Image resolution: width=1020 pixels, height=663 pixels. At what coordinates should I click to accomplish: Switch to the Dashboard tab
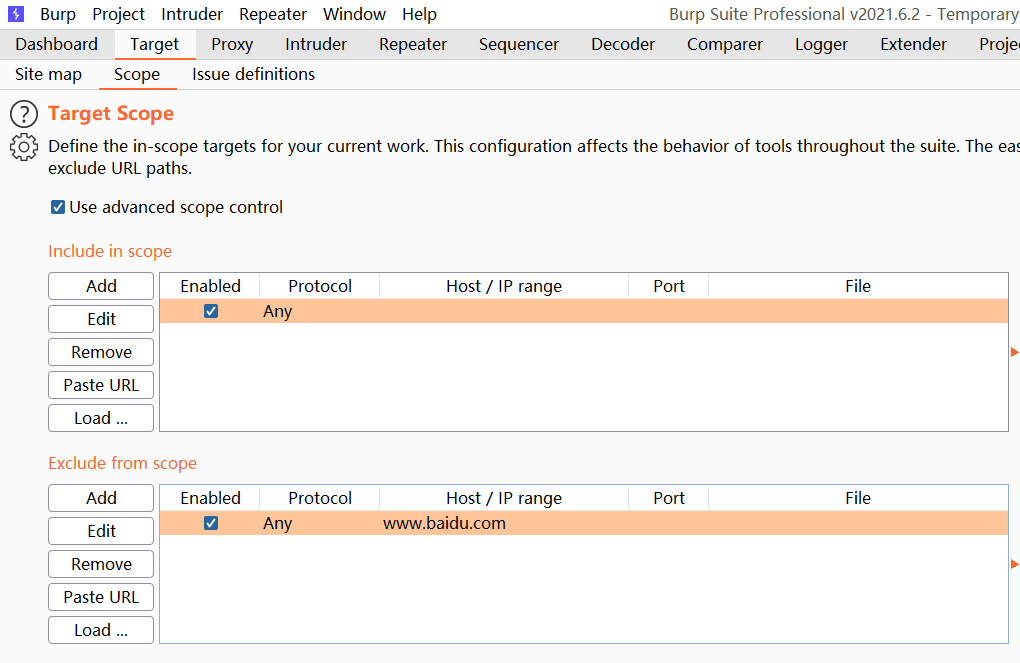point(57,44)
